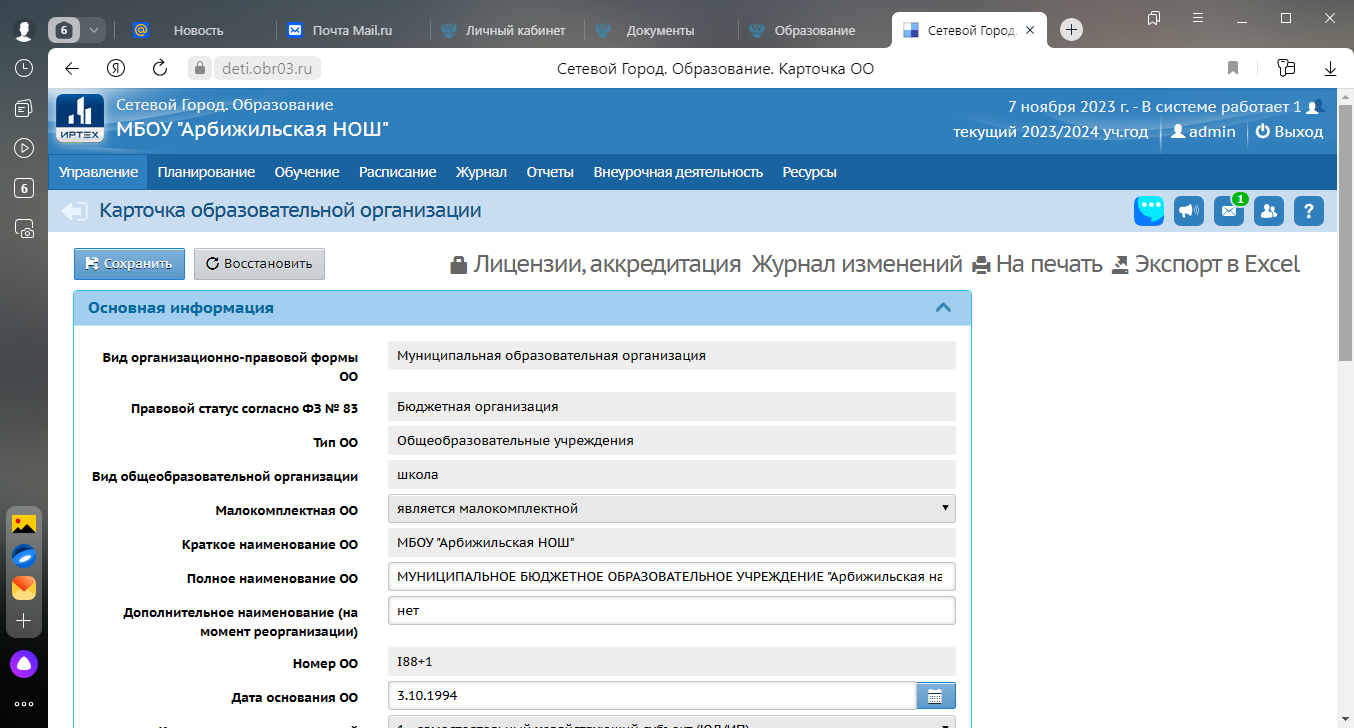Click На печать link
1354x728 pixels.
[1037, 264]
